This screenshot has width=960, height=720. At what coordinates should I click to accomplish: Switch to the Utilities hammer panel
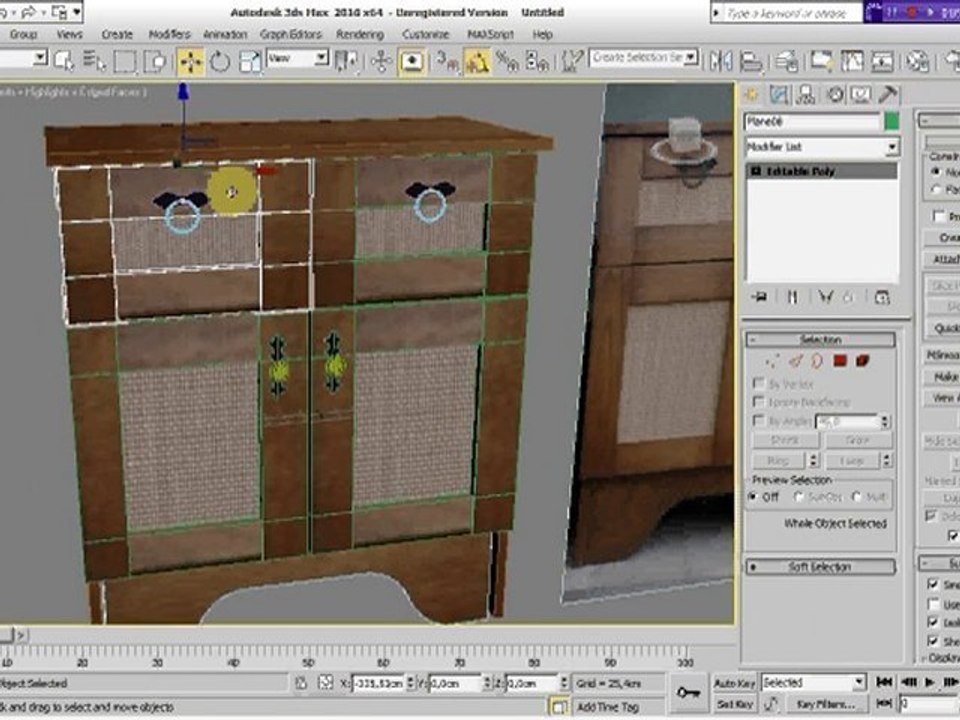coord(888,94)
